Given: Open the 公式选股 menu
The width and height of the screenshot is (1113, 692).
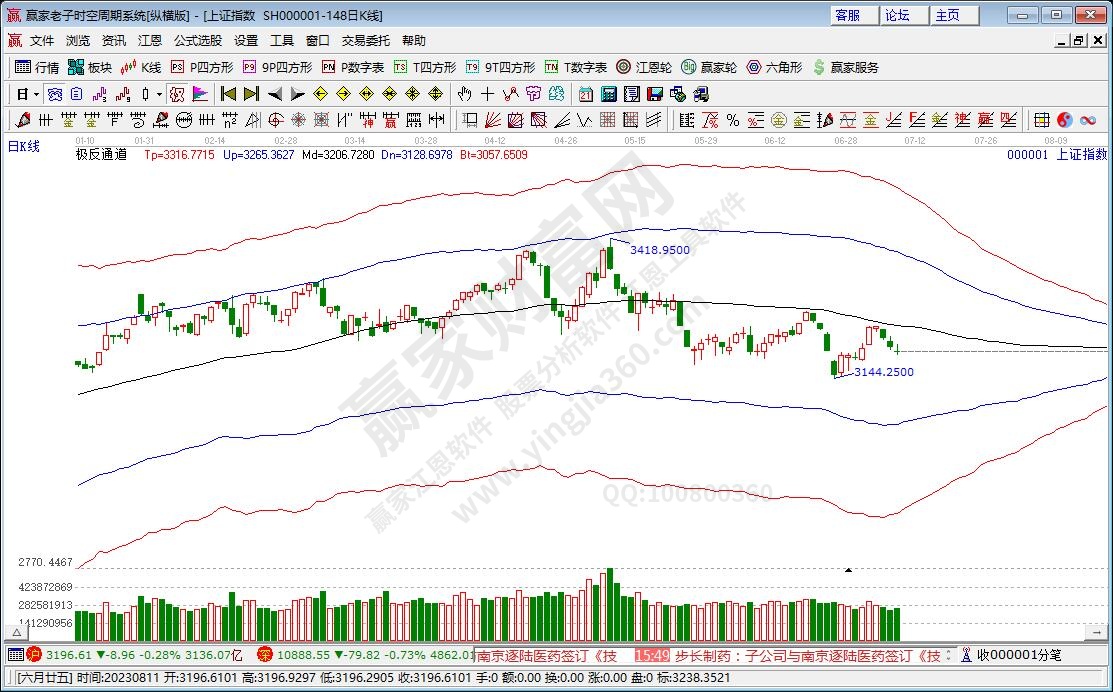Looking at the screenshot, I should pyautogui.click(x=197, y=41).
